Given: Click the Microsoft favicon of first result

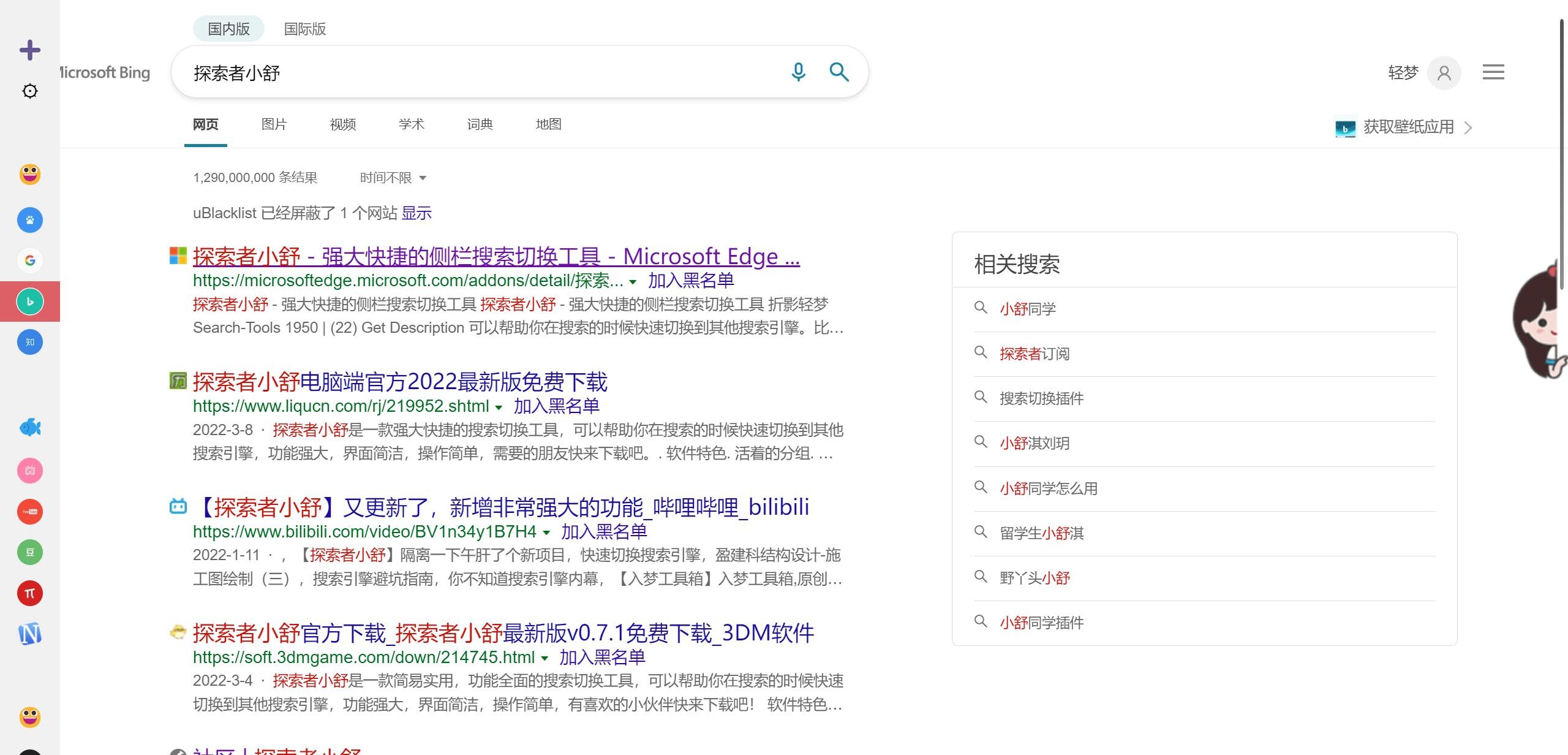Looking at the screenshot, I should click(178, 256).
